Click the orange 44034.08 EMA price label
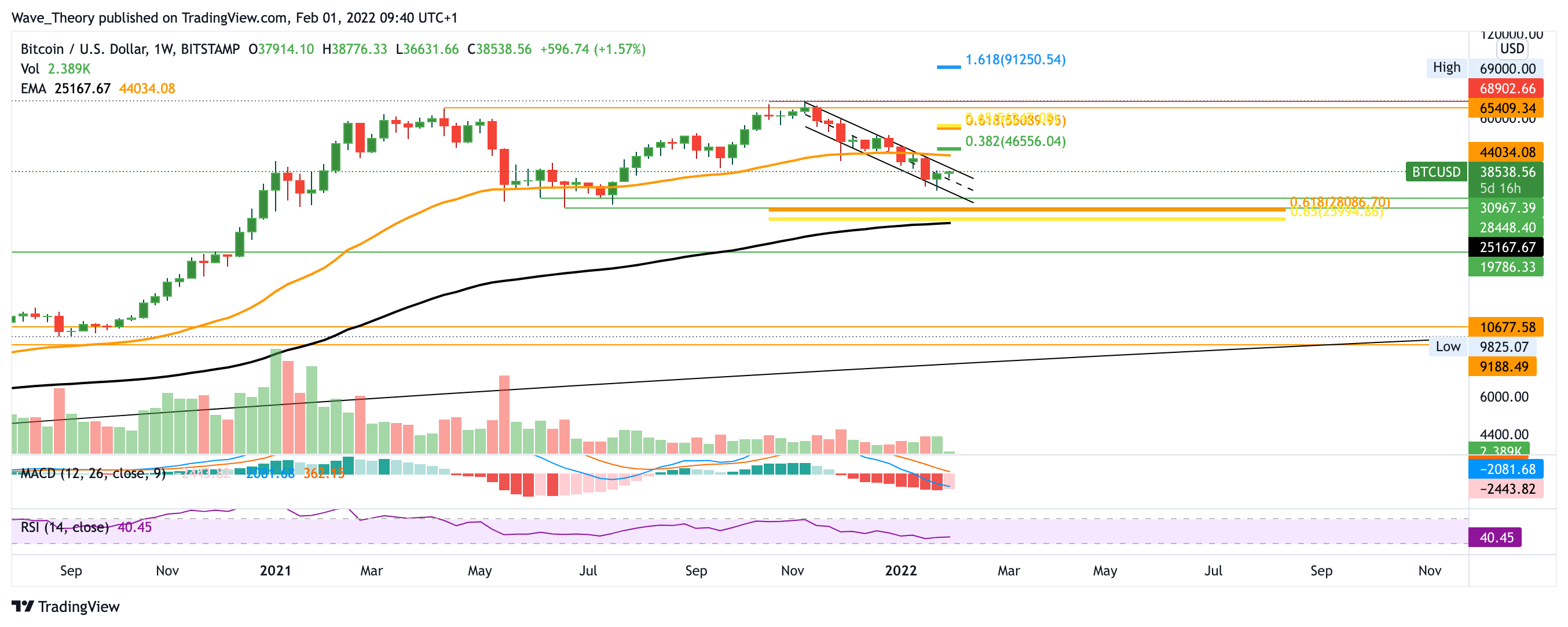This screenshot has width=1568, height=627. pos(1507,152)
